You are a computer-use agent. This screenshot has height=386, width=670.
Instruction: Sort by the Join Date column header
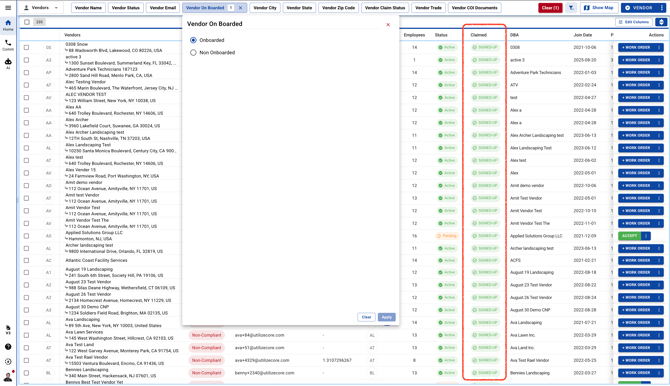point(583,35)
